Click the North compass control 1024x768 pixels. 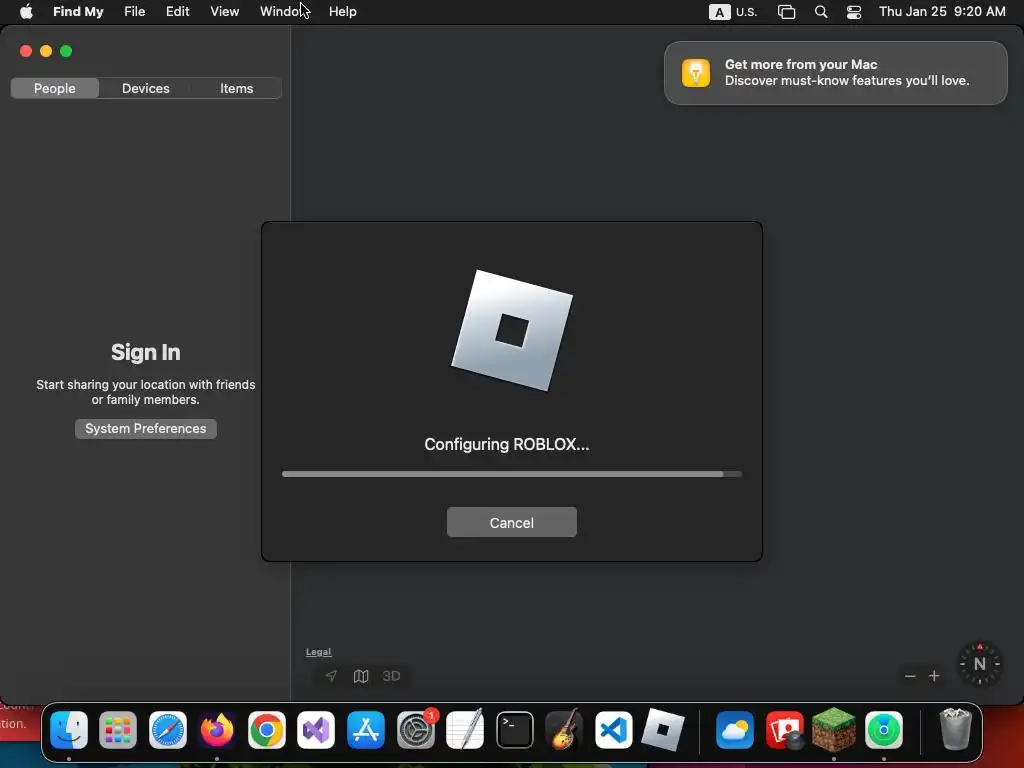[x=980, y=664]
